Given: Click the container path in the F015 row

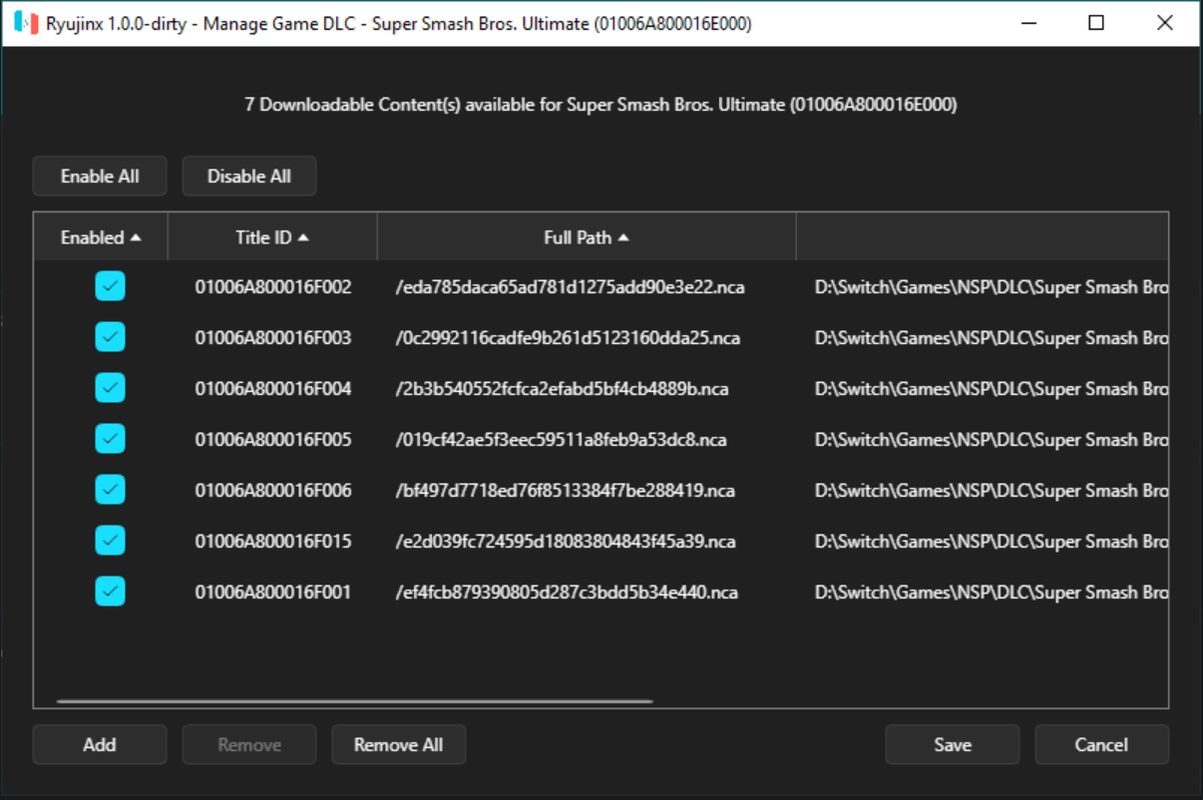Looking at the screenshot, I should point(991,542).
